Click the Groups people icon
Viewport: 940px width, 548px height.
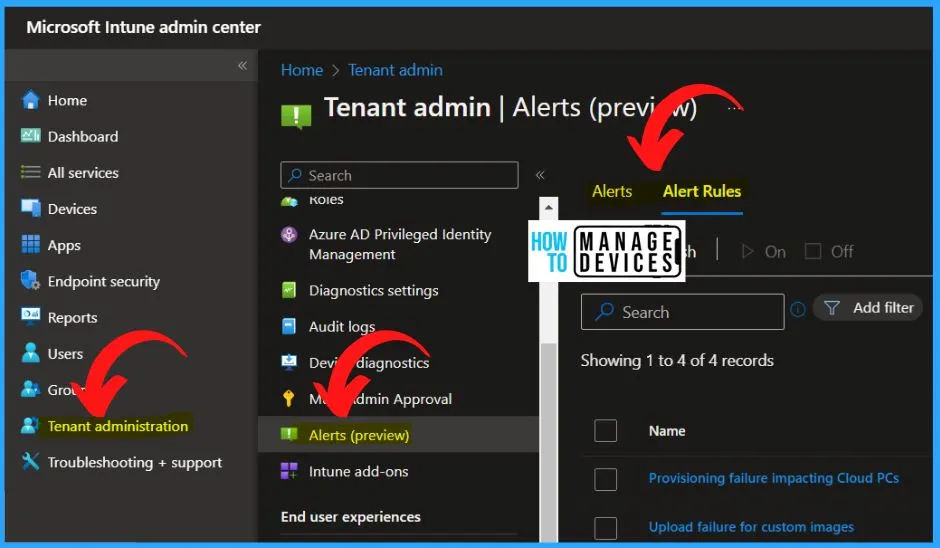(30, 389)
